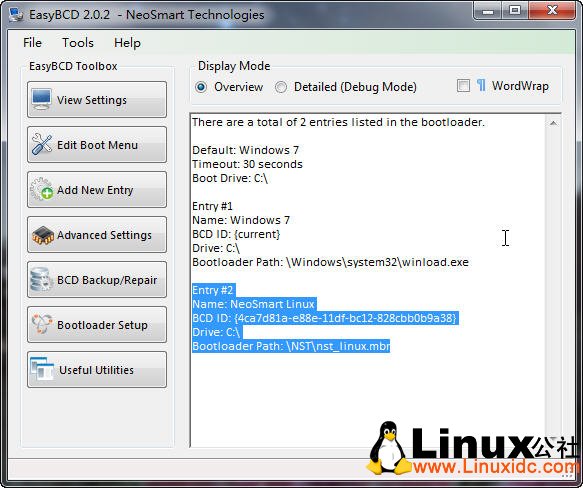This screenshot has height=488, width=583.
Task: Maximize the EasyBCD window
Action: (515, 11)
